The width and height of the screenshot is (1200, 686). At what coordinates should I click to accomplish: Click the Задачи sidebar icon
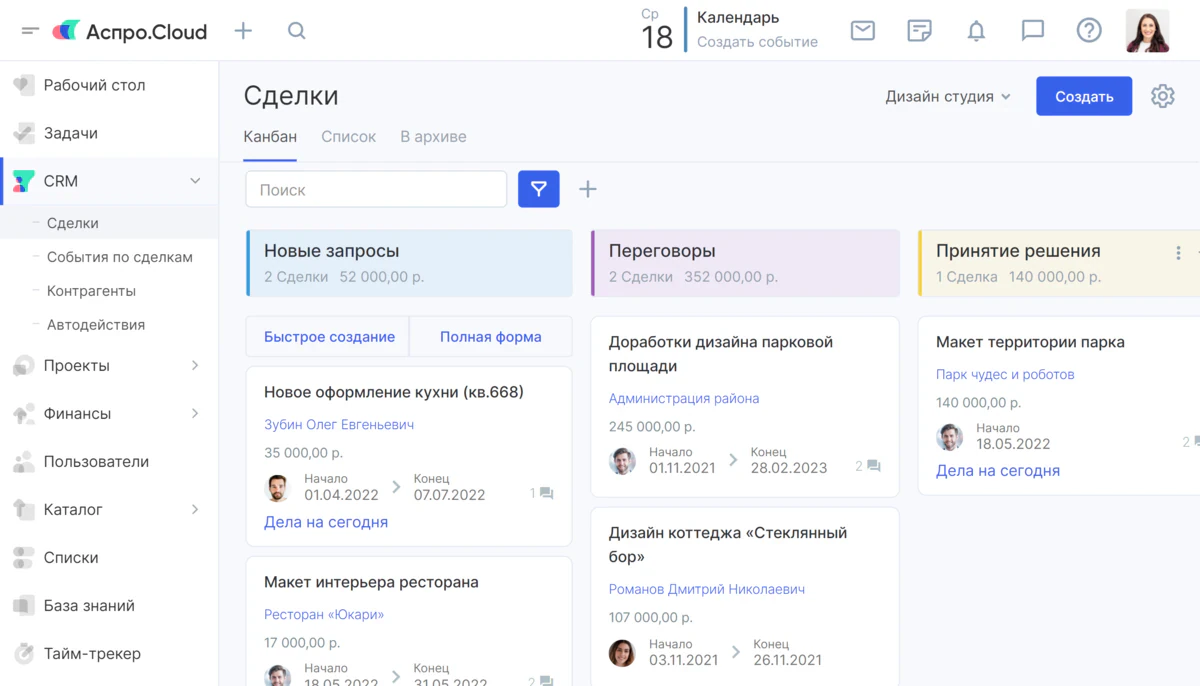[24, 134]
